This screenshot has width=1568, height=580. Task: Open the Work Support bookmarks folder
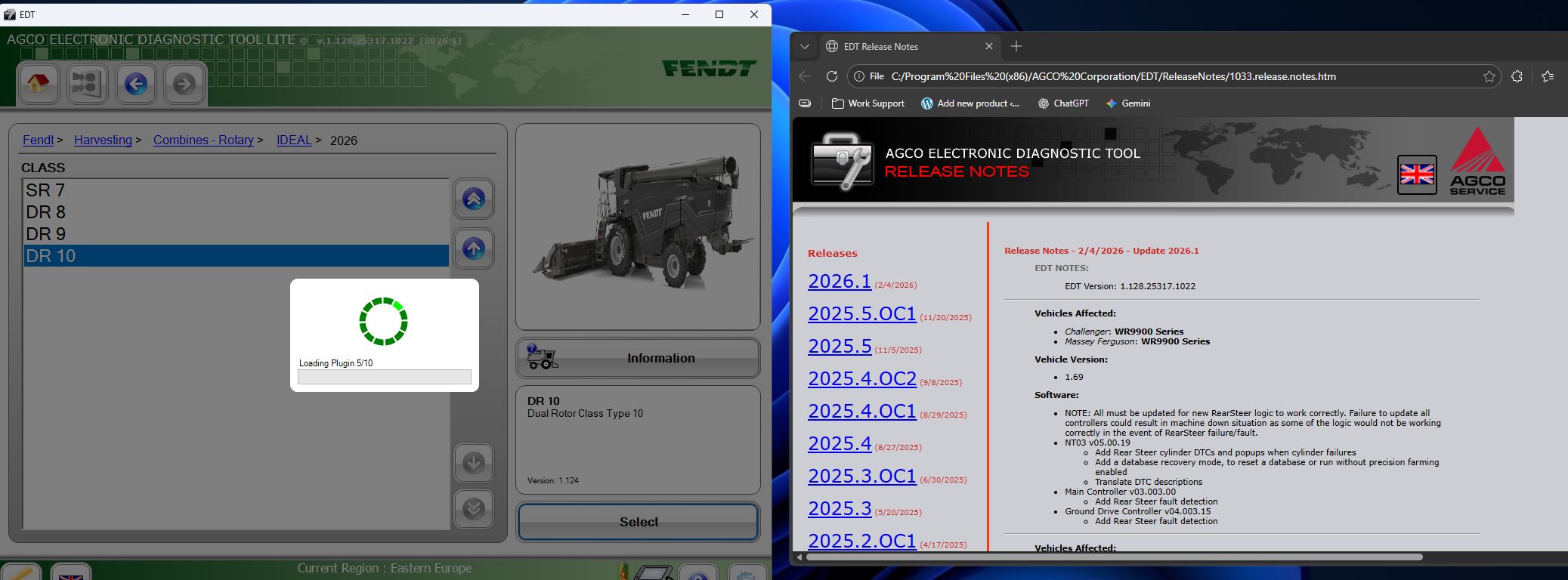pos(868,103)
